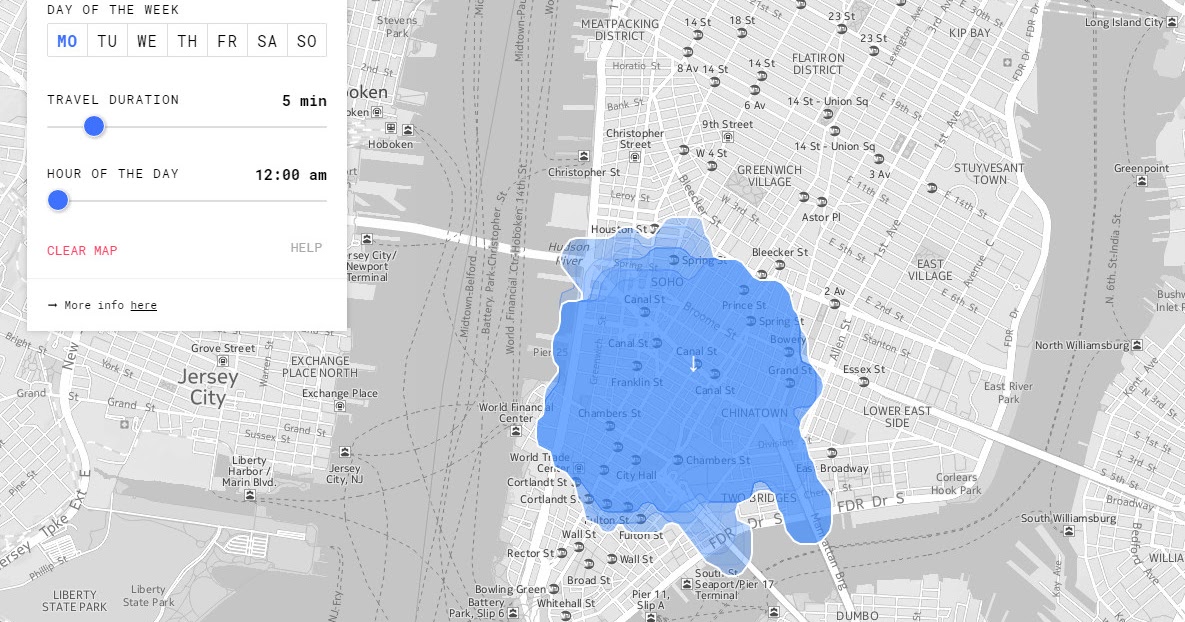The width and height of the screenshot is (1185, 622).
Task: Select the Chambers St subway station marker
Action: (679, 457)
